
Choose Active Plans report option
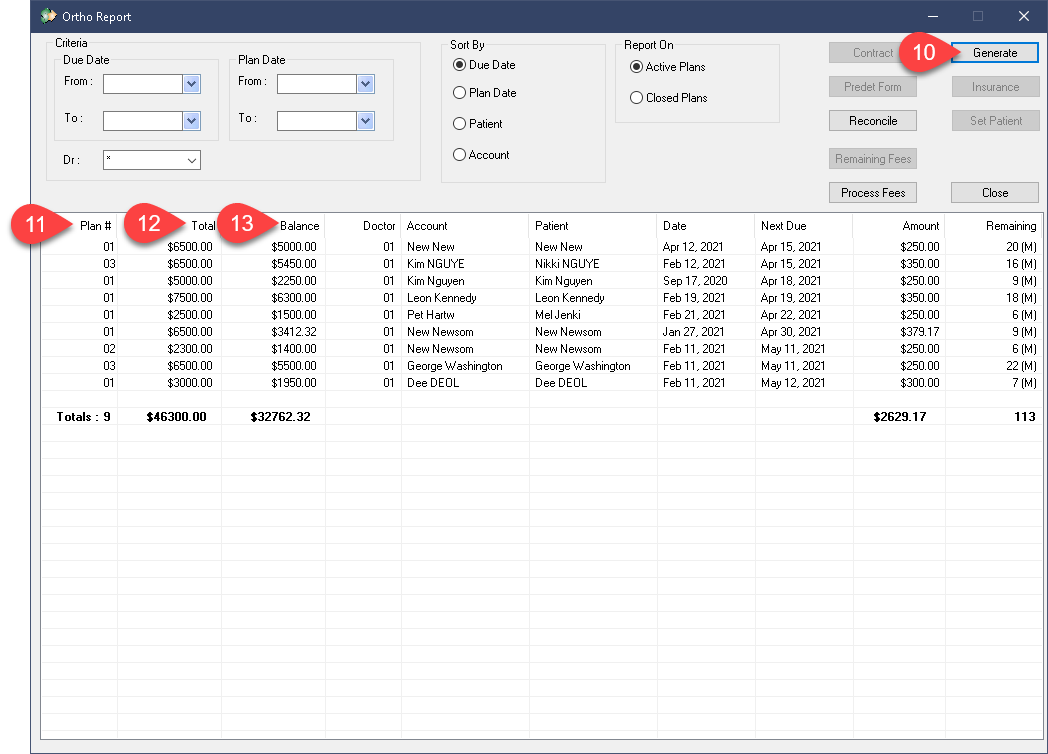(667, 67)
